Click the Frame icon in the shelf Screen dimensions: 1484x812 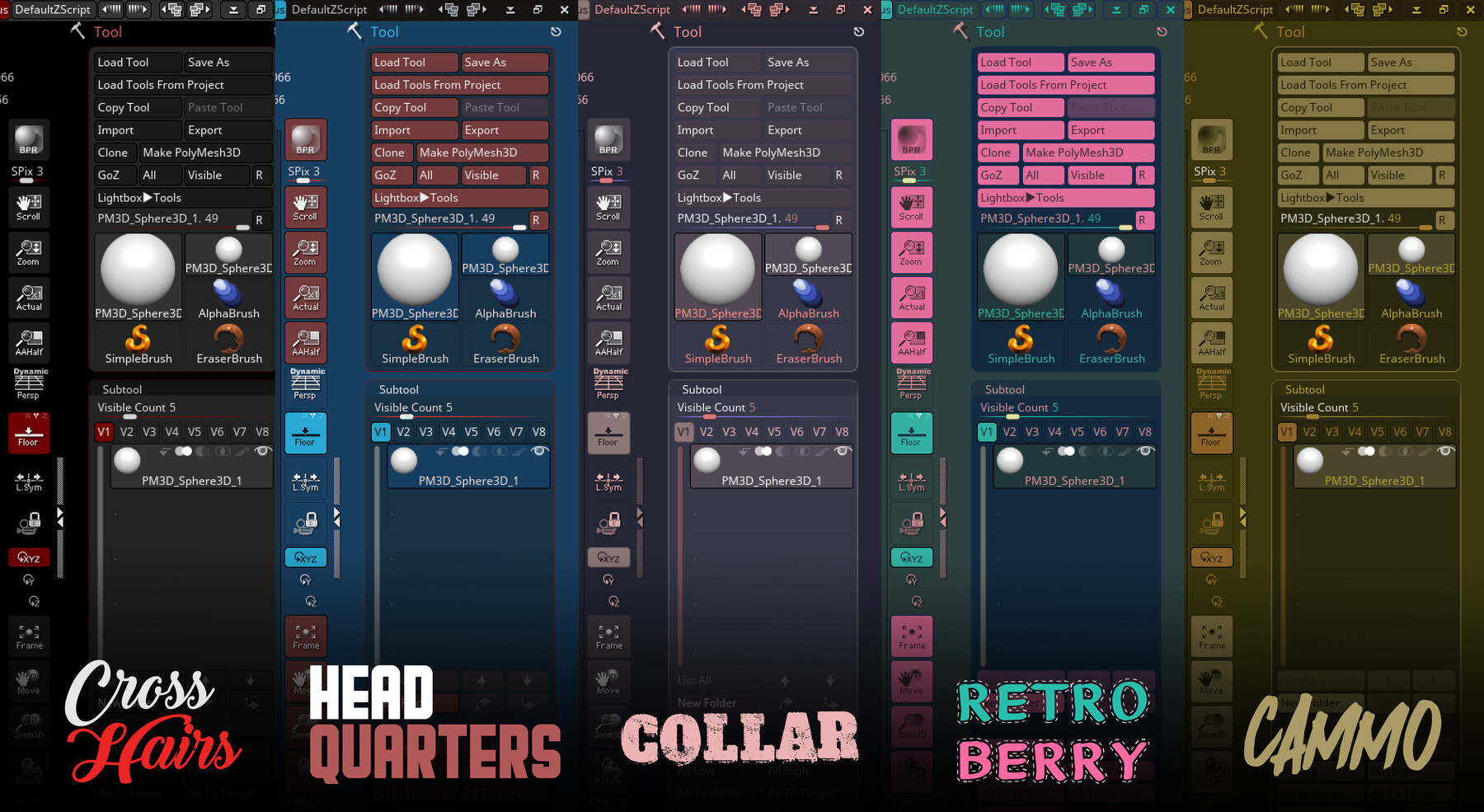pyautogui.click(x=28, y=636)
